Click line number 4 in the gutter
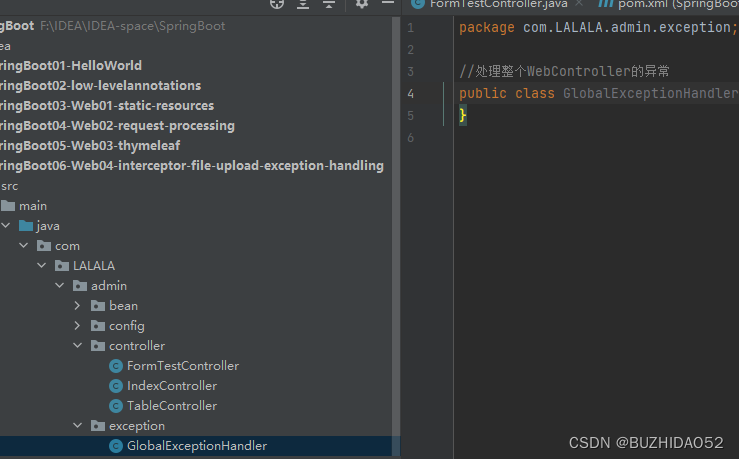This screenshot has width=739, height=459. 411,94
